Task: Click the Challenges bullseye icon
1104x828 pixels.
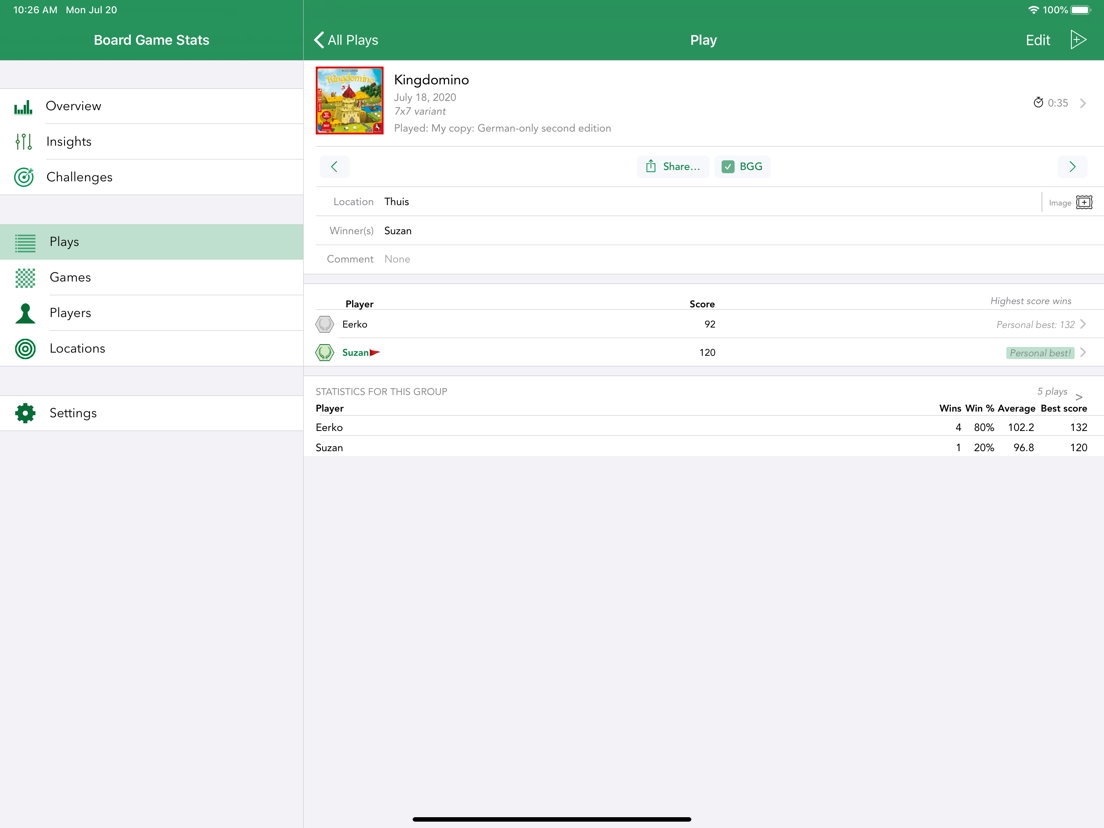Action: 24,177
